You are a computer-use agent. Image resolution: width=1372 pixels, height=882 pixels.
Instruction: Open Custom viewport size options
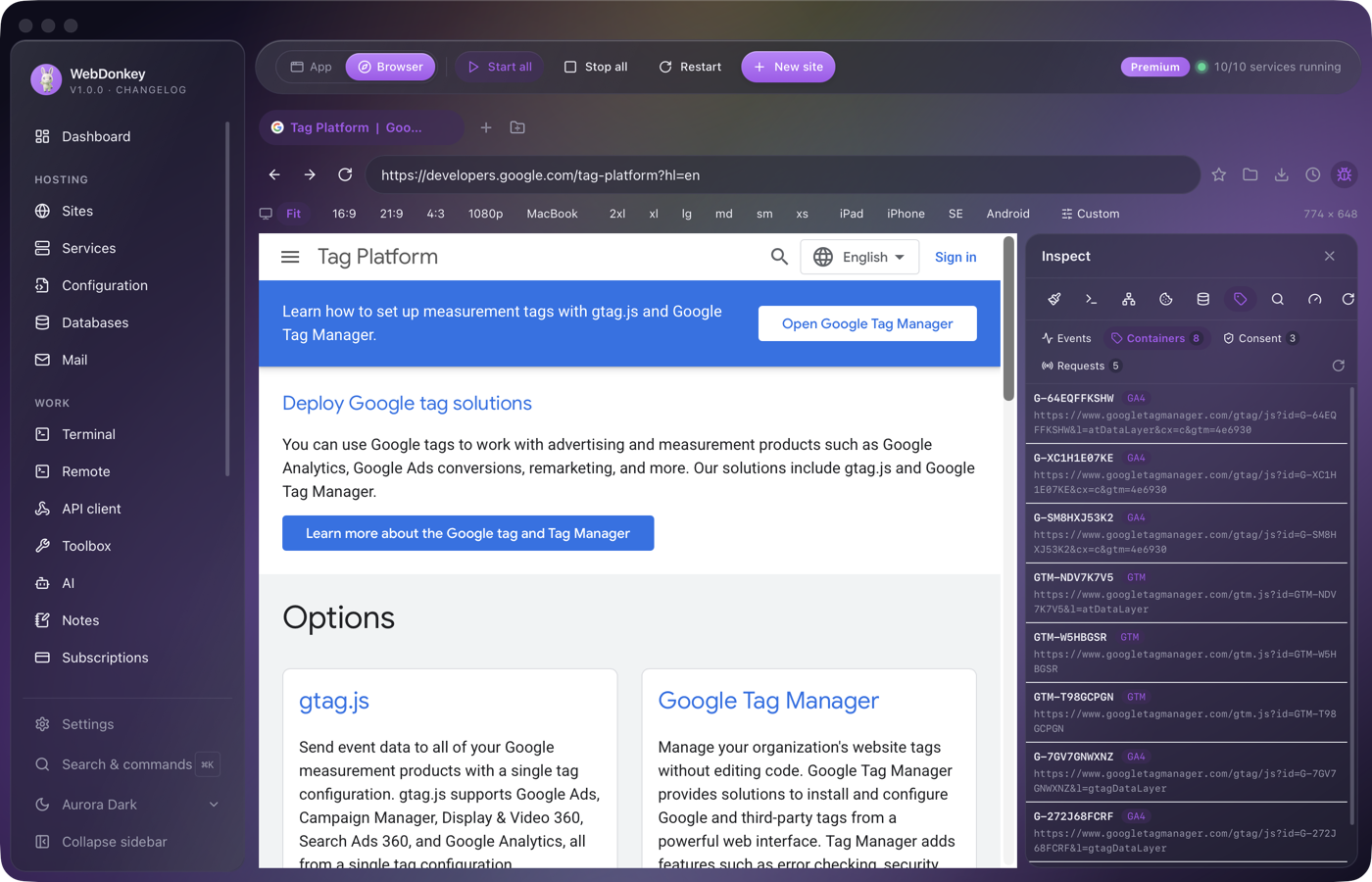pos(1090,214)
